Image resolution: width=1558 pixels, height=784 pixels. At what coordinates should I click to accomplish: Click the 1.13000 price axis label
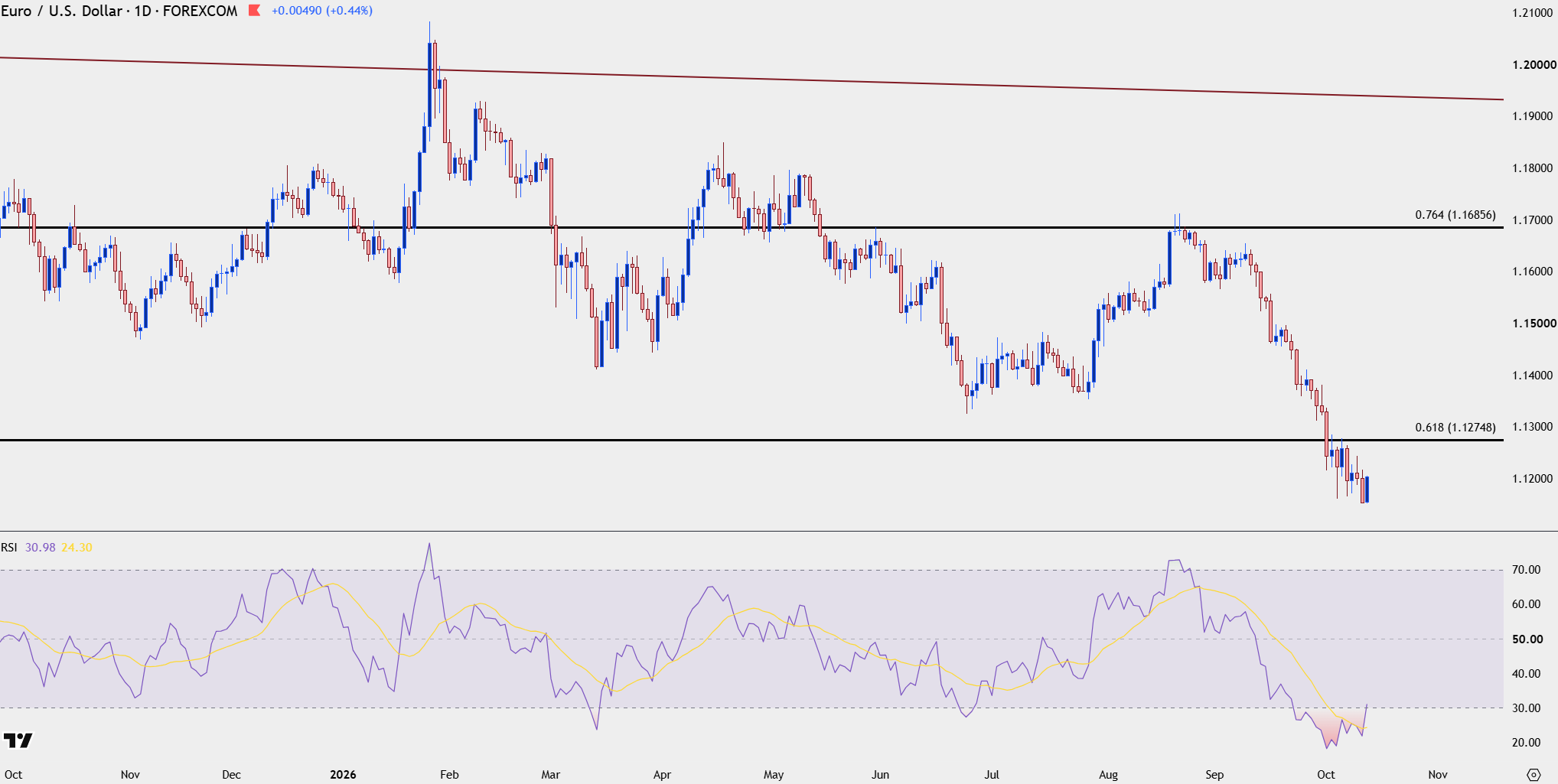(x=1533, y=427)
